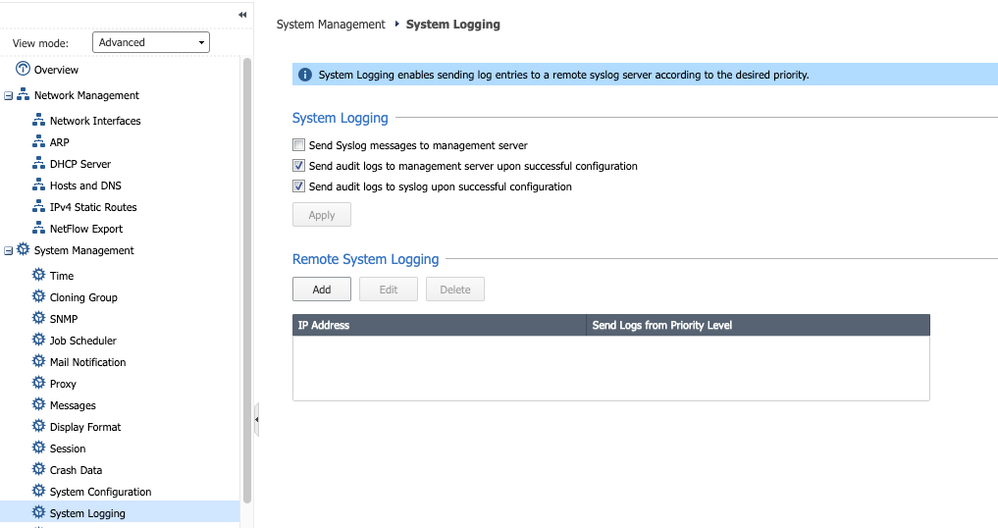Click the gear icon beside Crash Data
Image resolution: width=998 pixels, height=528 pixels.
39,469
